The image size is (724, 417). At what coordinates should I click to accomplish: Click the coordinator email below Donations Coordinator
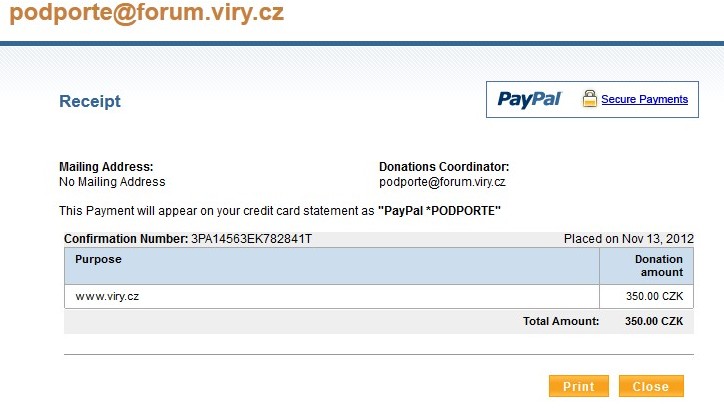pos(442,182)
